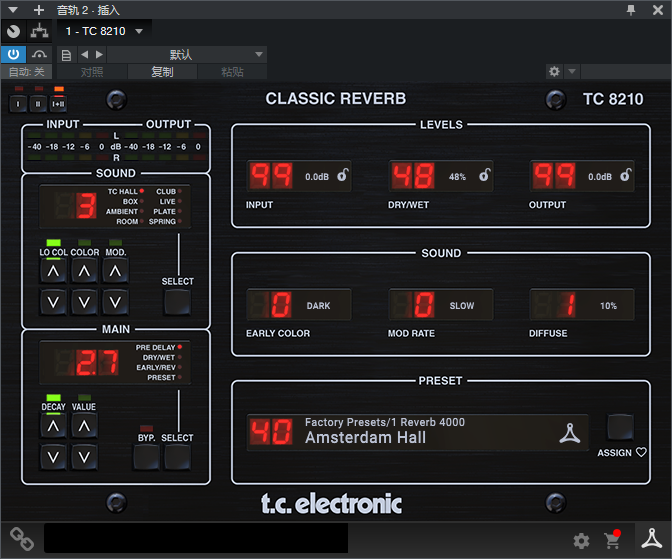Select the I+II combined engine button
The height and width of the screenshot is (559, 672).
point(58,104)
